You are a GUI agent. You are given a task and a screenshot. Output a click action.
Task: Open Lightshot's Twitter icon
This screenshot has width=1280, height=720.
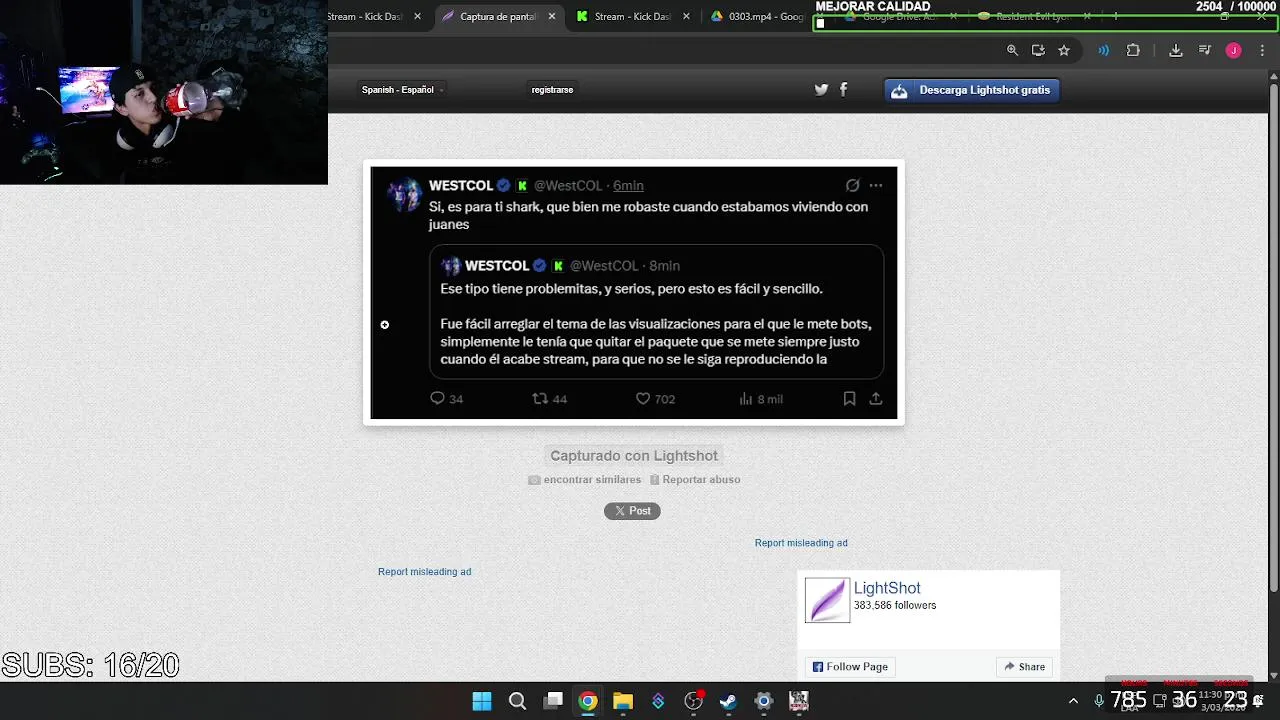821,90
